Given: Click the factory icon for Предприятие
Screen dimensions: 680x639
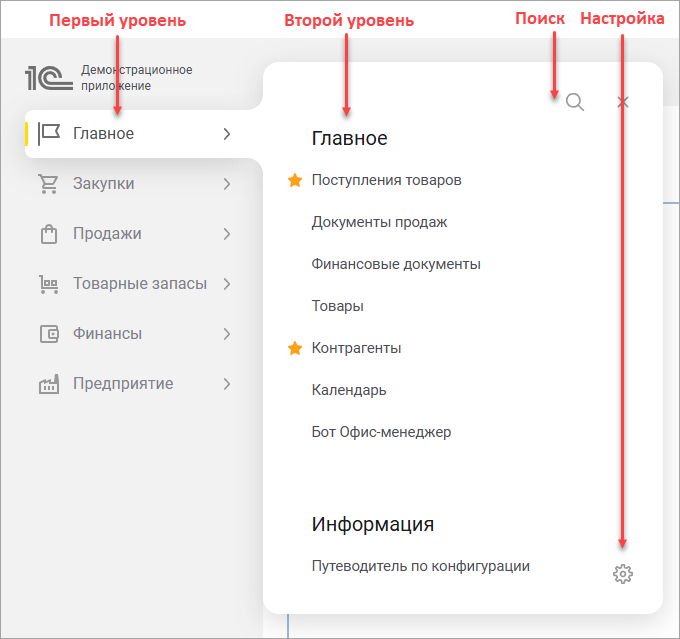Looking at the screenshot, I should point(48,384).
